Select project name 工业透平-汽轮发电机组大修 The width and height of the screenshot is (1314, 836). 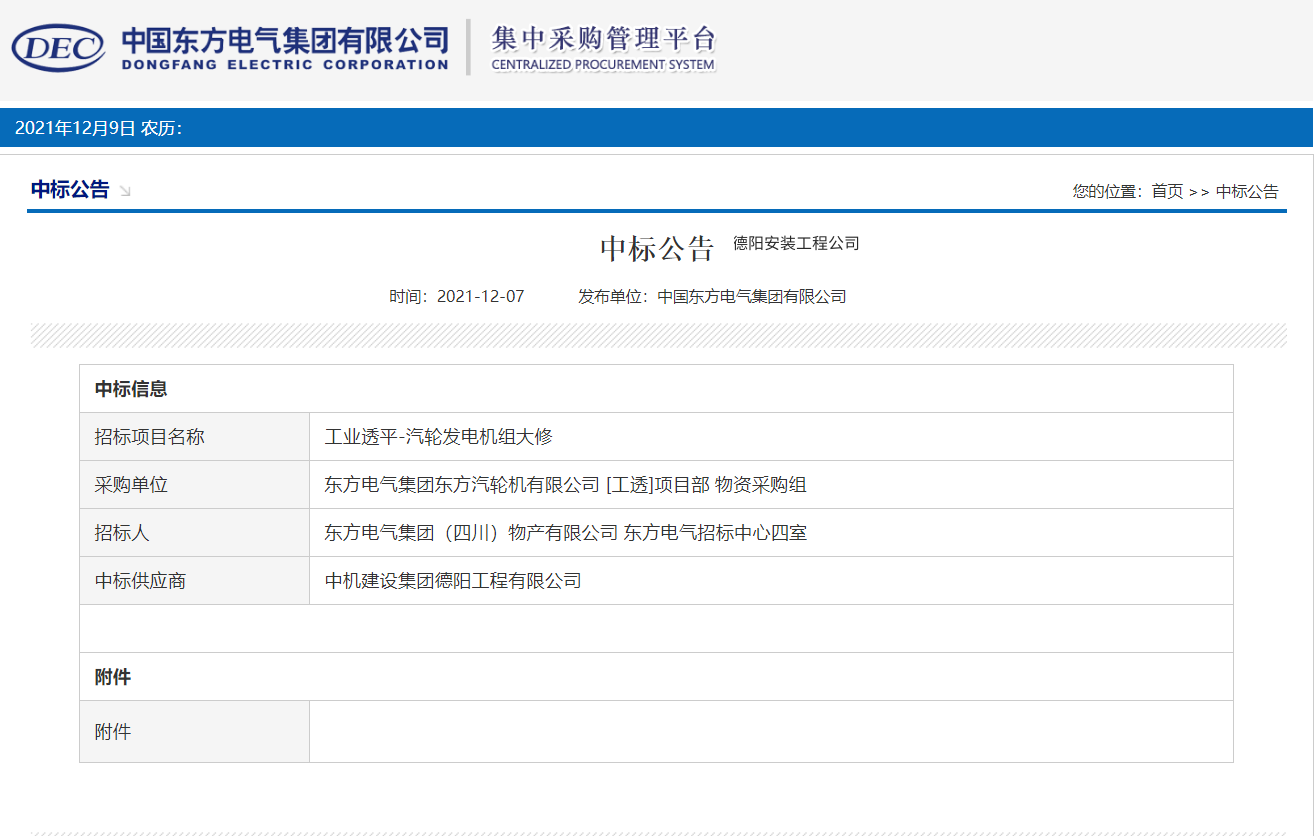coord(439,437)
